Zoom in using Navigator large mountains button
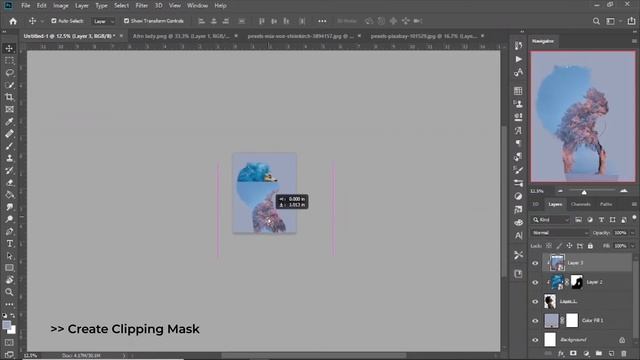 624,191
